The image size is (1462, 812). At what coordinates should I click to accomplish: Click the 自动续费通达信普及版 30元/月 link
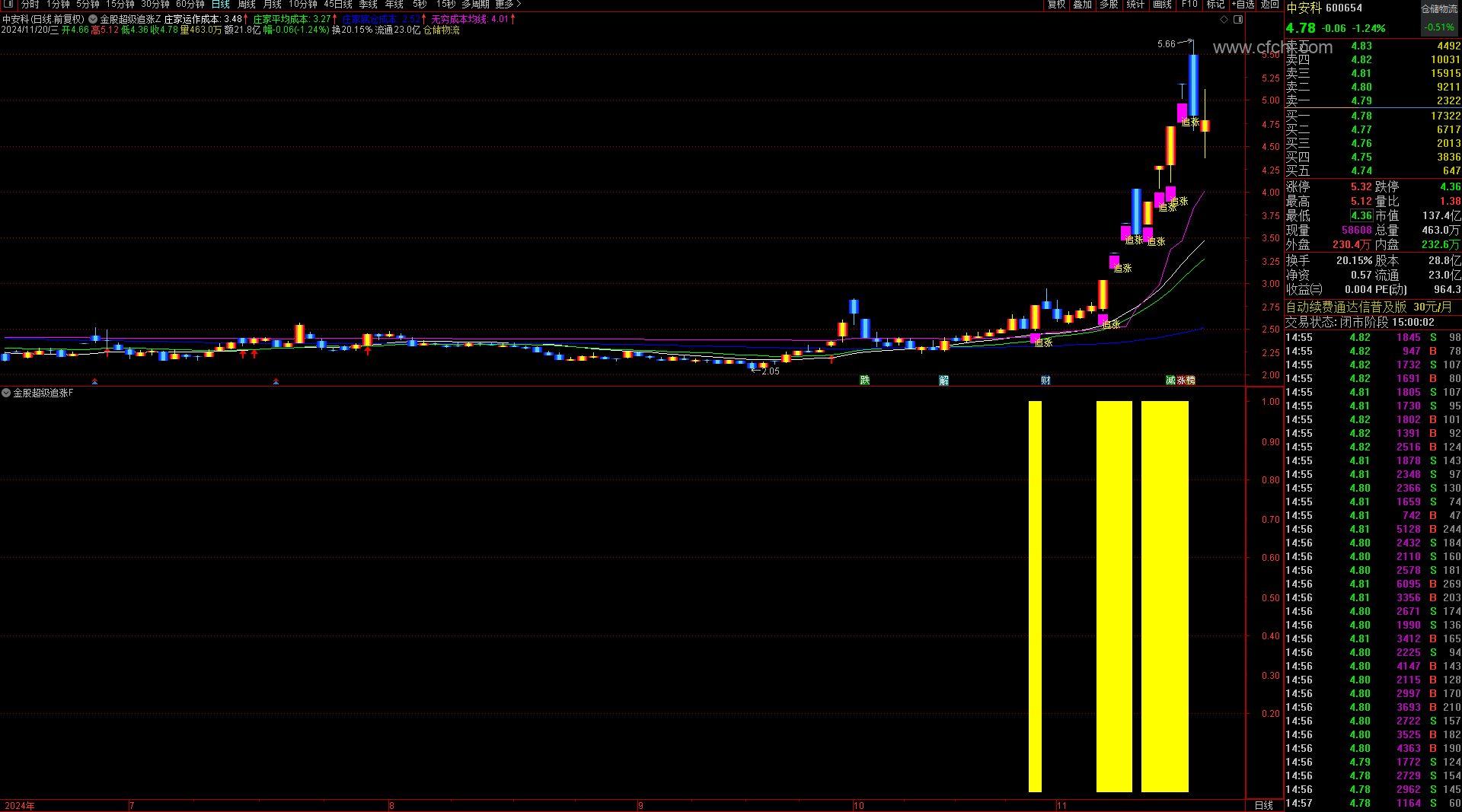tap(1368, 307)
